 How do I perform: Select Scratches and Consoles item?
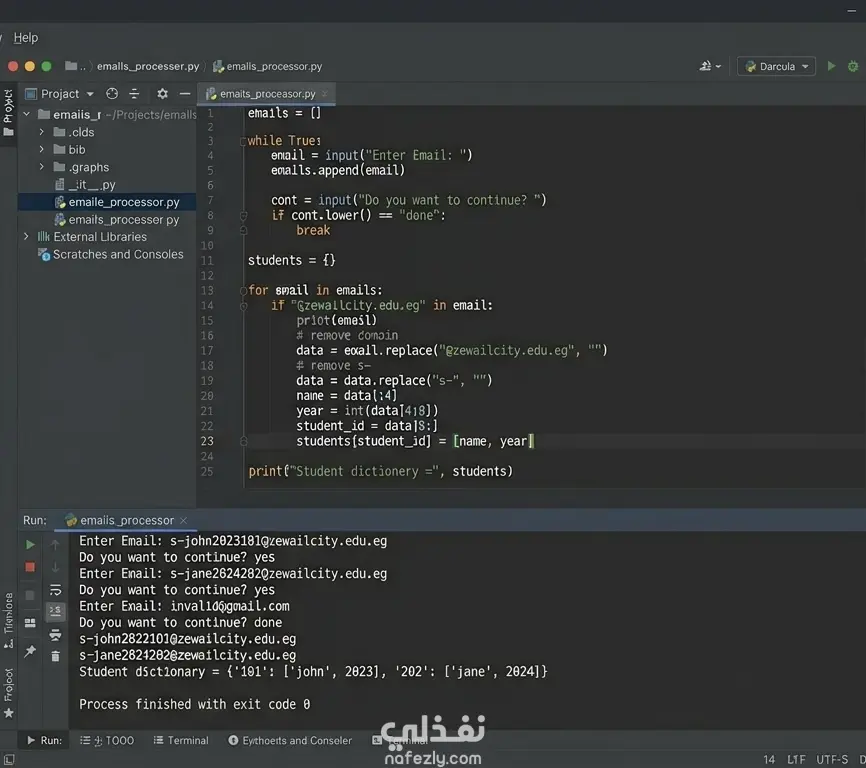[111, 255]
